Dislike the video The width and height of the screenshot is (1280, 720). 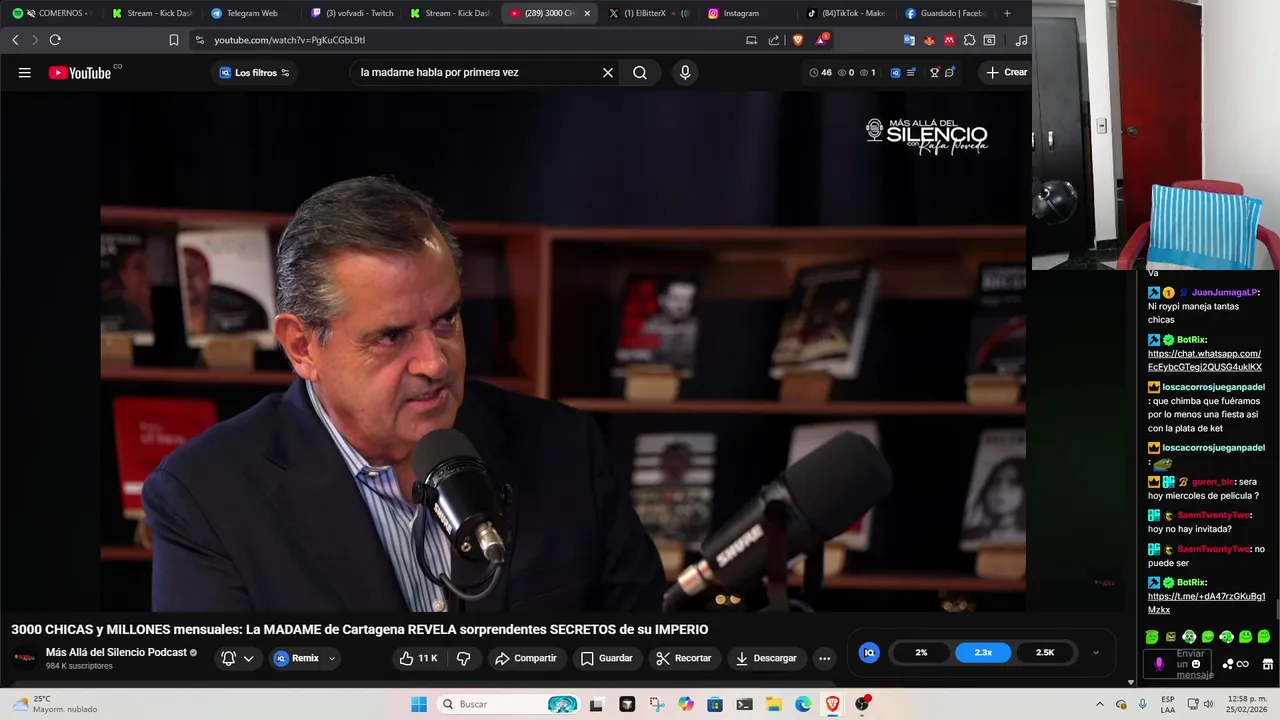(463, 658)
